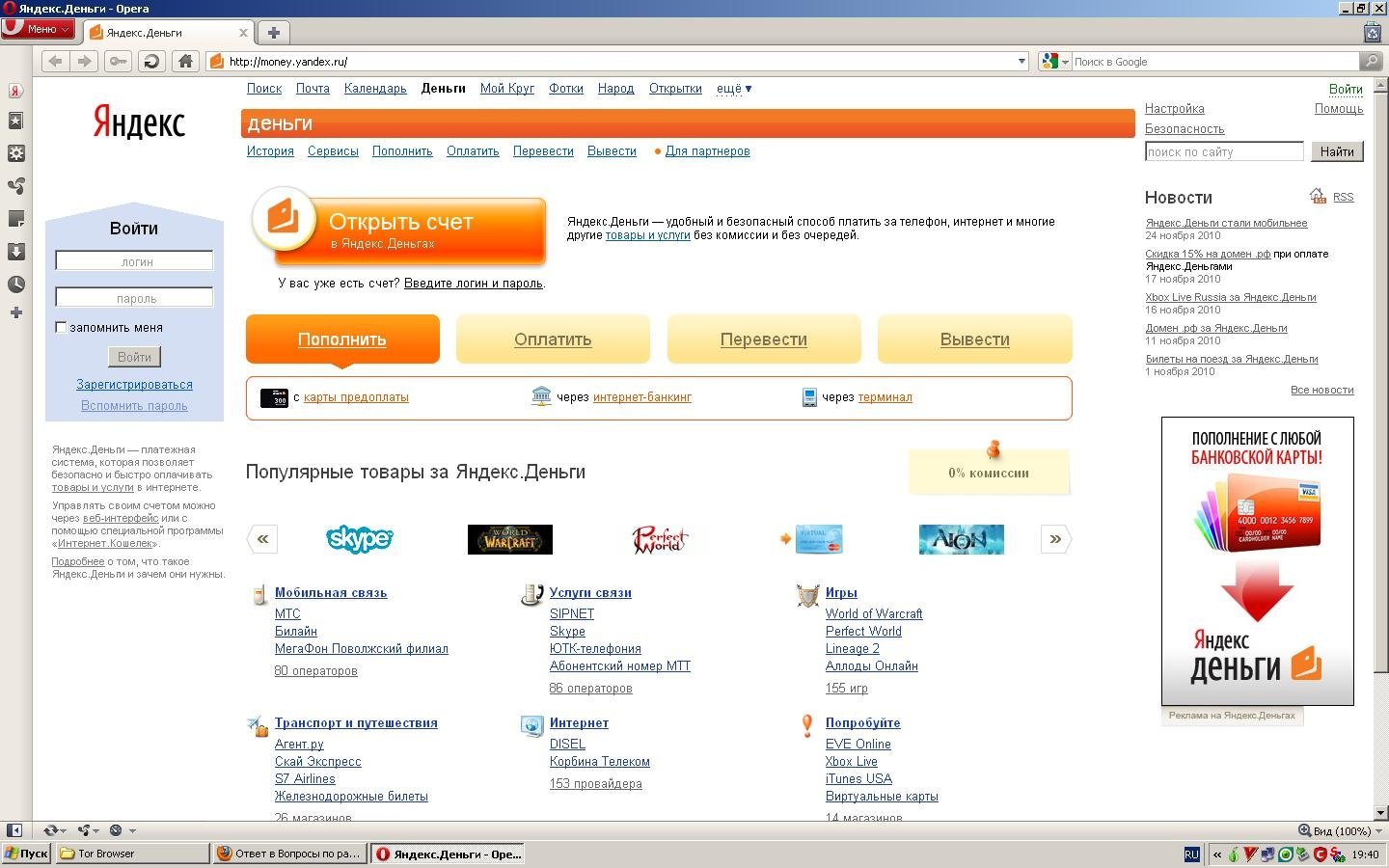
Task: Open the Безопасность link
Action: tap(1185, 129)
